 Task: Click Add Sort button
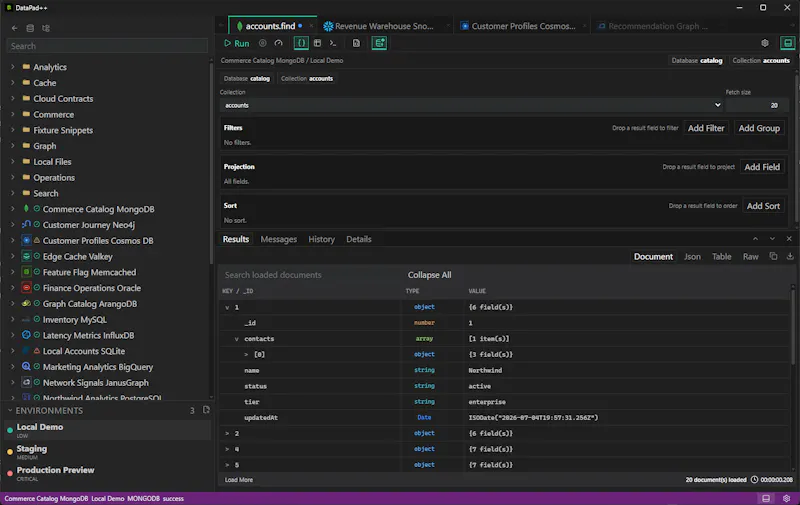point(763,206)
